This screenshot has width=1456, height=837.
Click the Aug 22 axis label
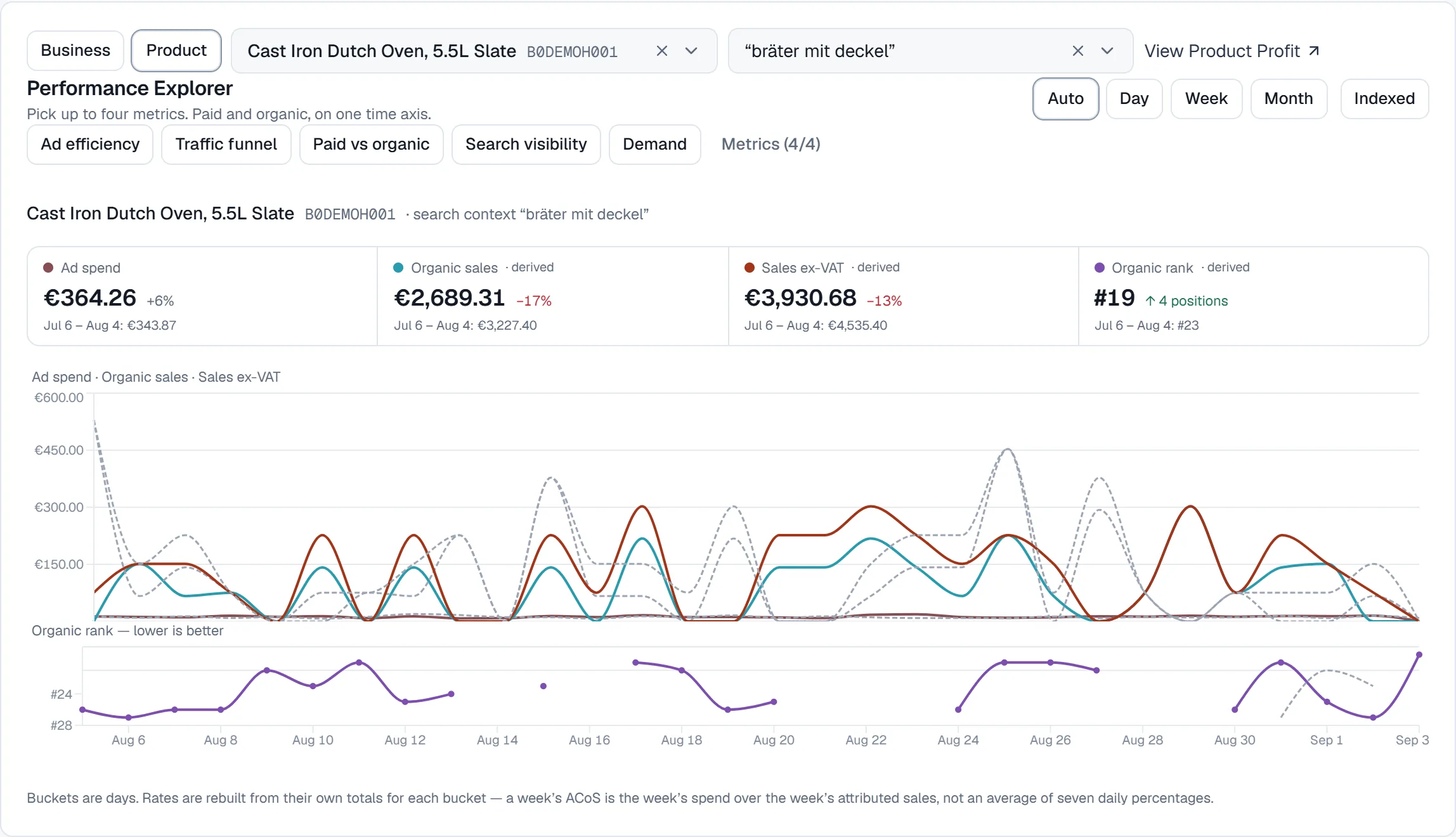point(866,740)
